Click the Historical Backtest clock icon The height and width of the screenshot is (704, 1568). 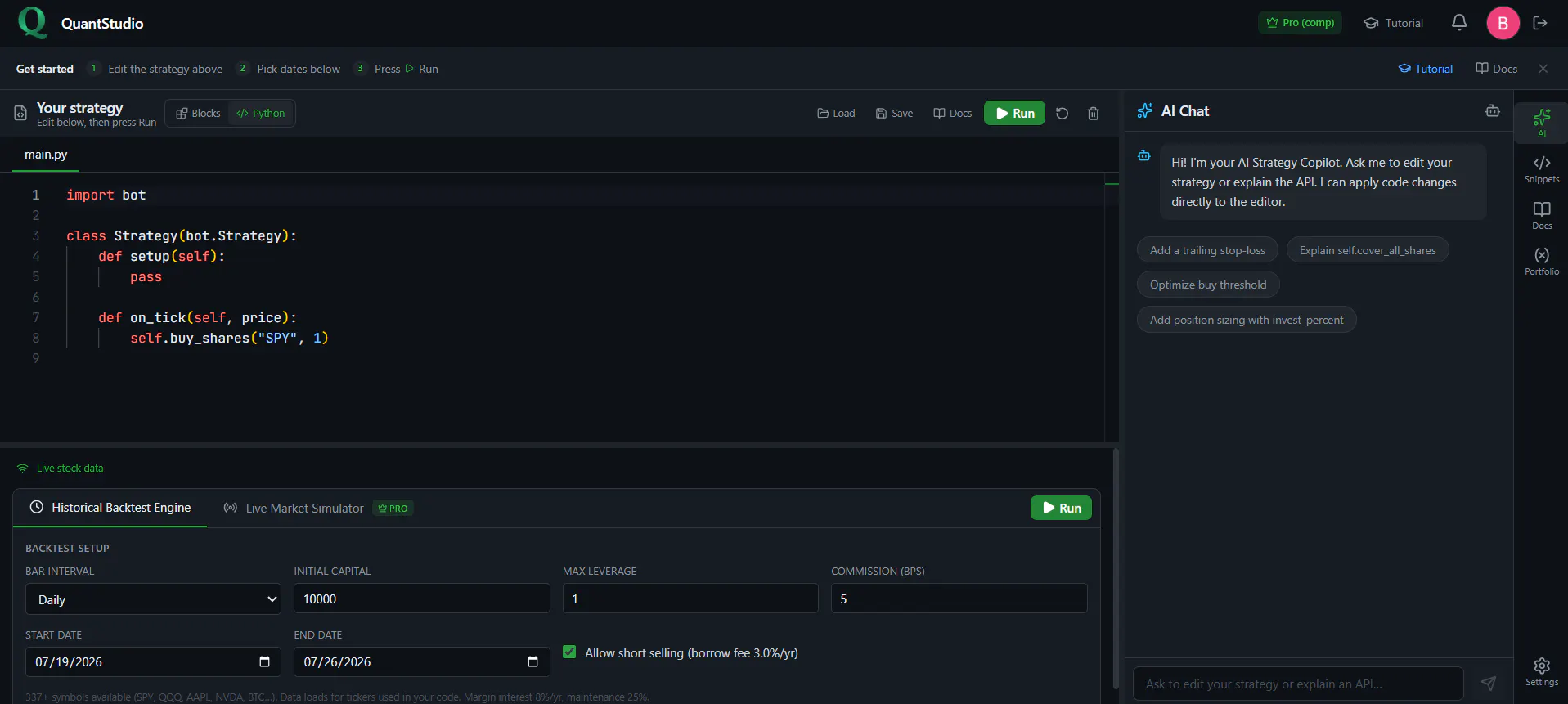(37, 507)
